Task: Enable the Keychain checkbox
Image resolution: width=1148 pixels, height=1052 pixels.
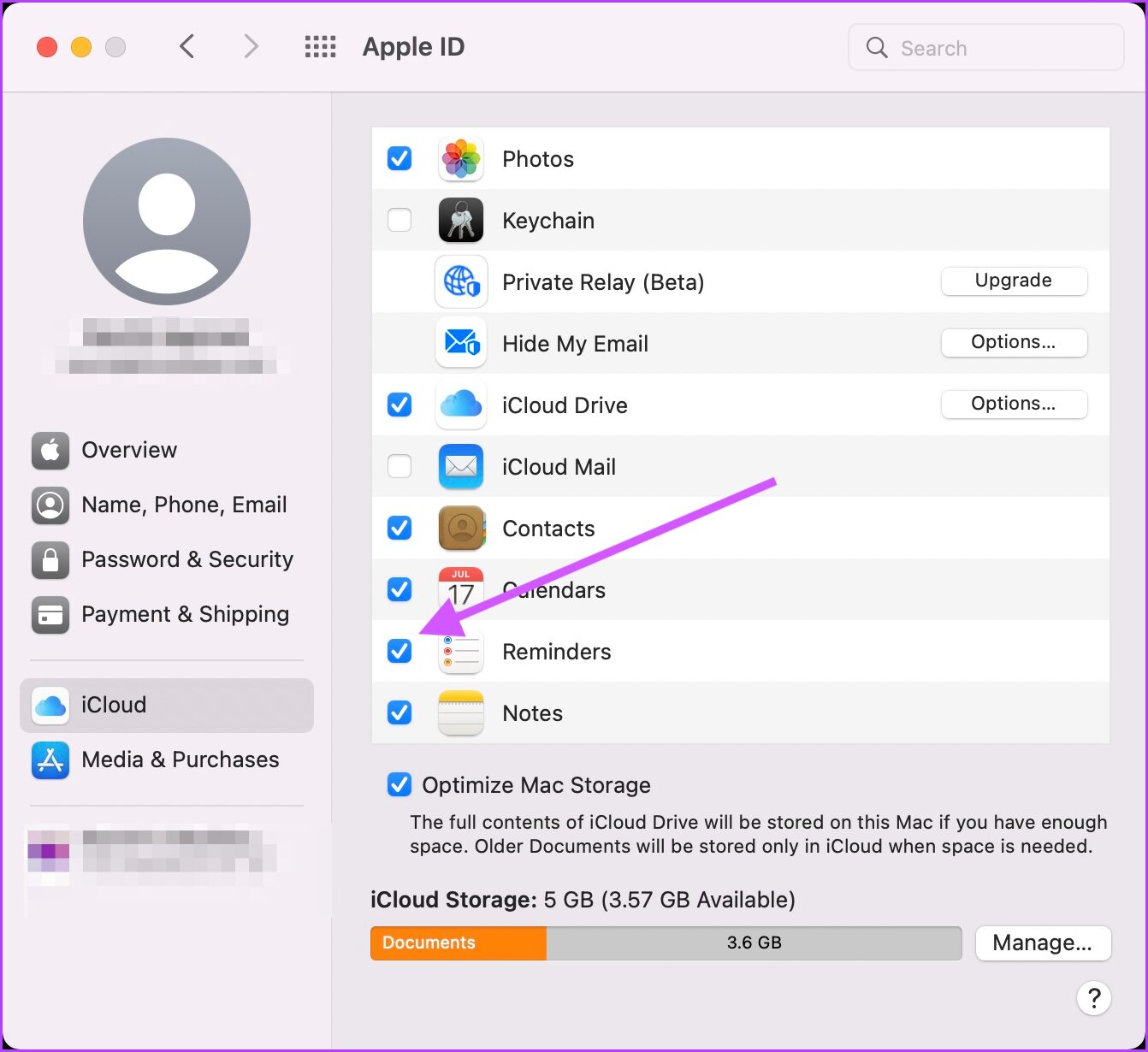Action: tap(399, 220)
